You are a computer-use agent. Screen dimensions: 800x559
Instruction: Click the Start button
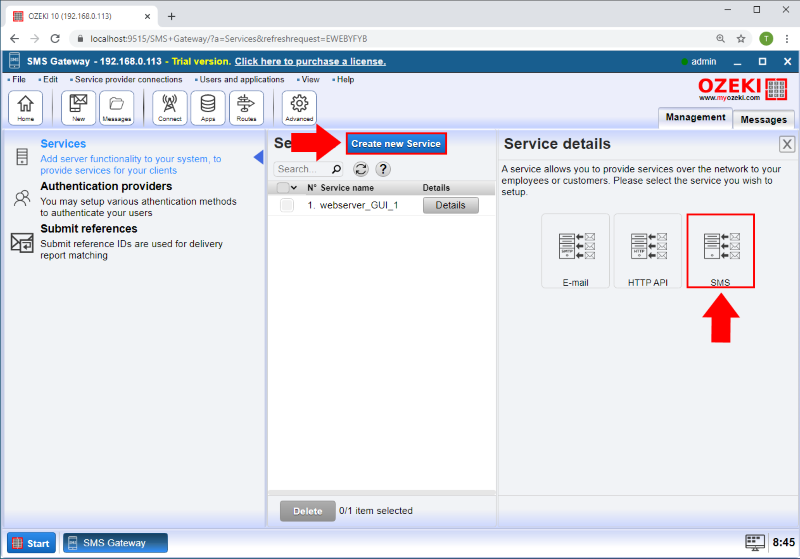[x=31, y=543]
